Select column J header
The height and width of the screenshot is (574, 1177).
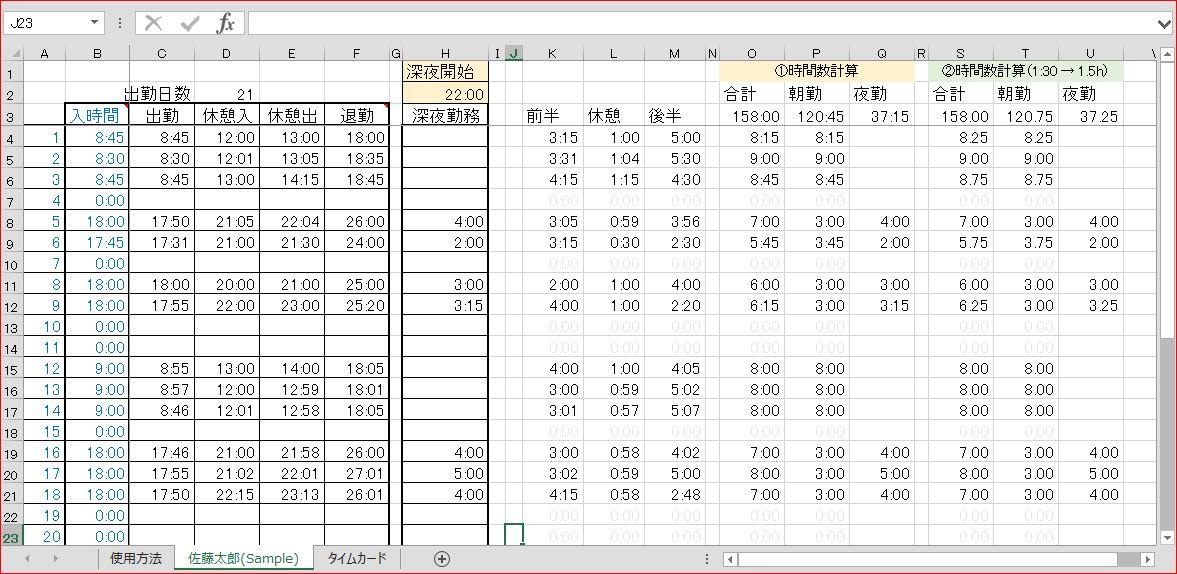514,53
